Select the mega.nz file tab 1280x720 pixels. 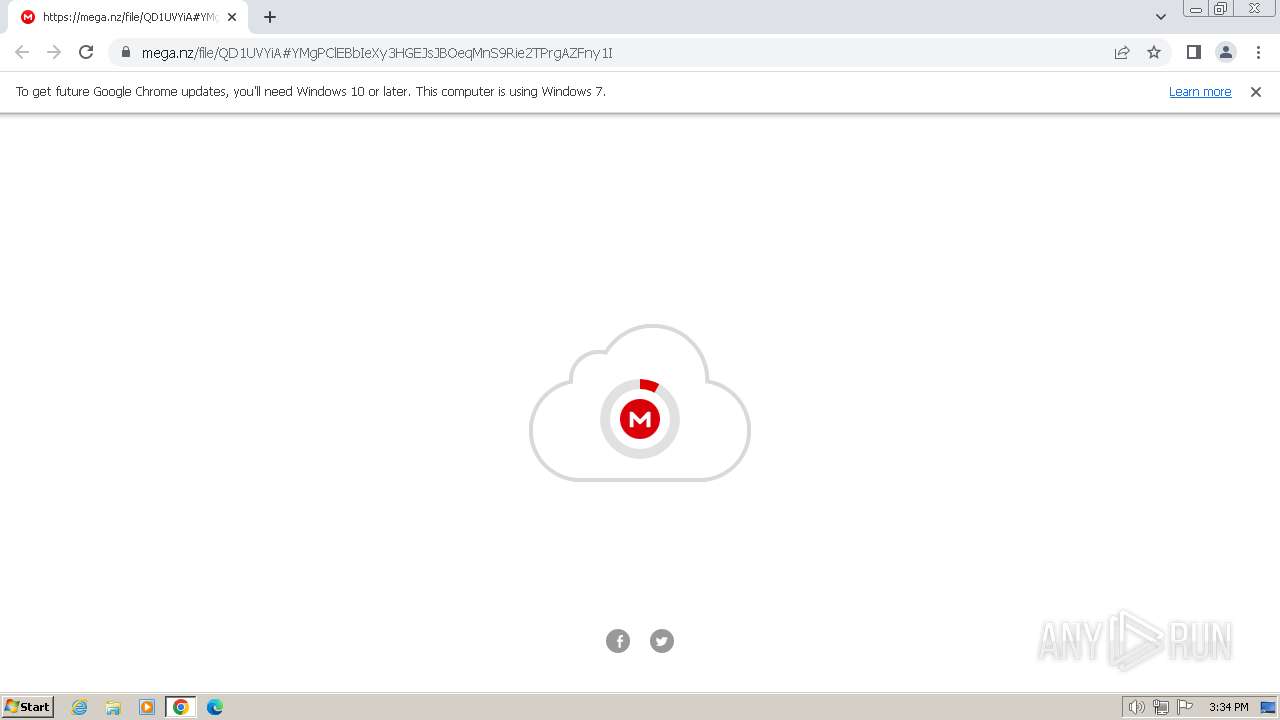129,17
